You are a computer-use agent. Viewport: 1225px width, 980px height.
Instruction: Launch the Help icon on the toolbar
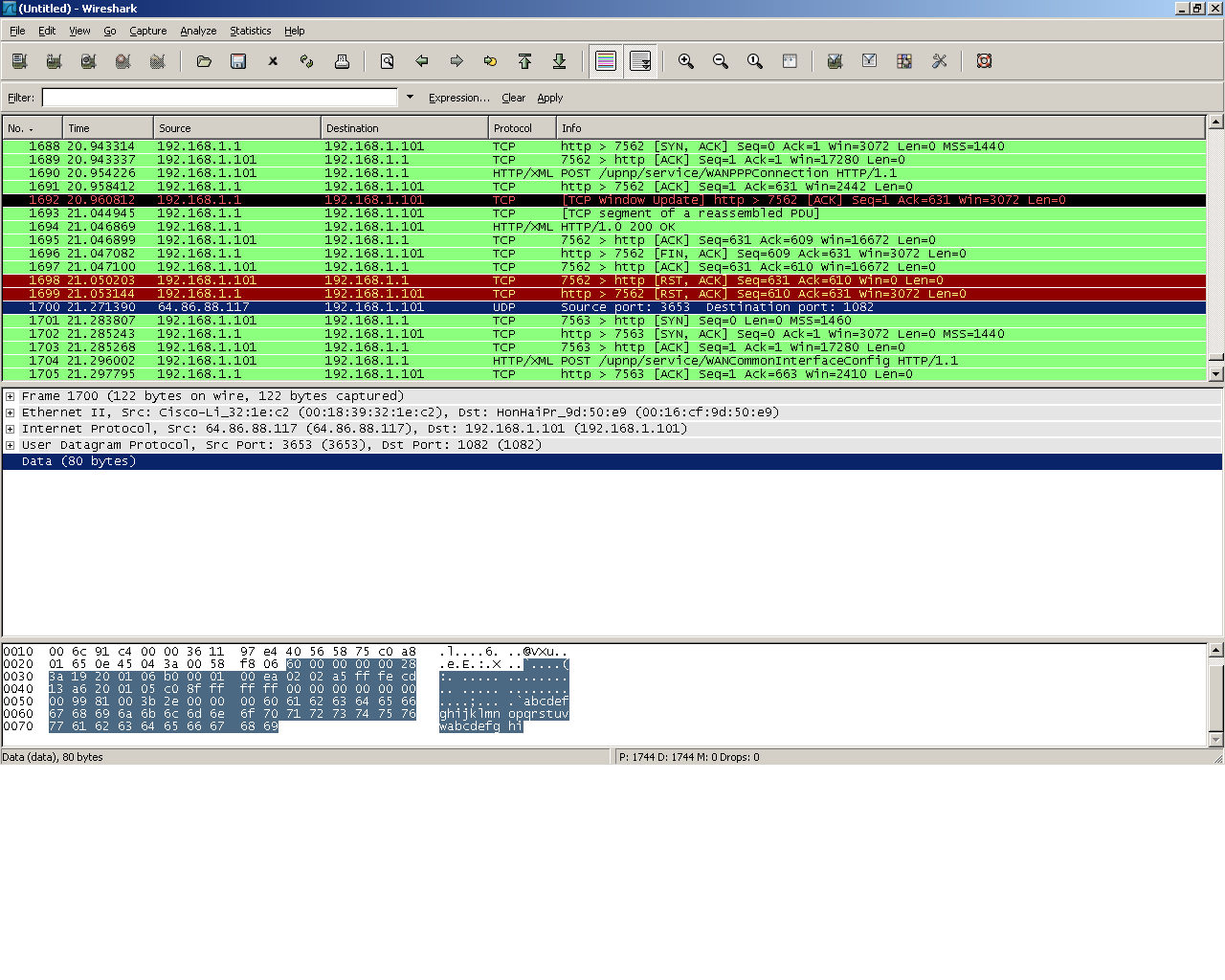click(984, 61)
